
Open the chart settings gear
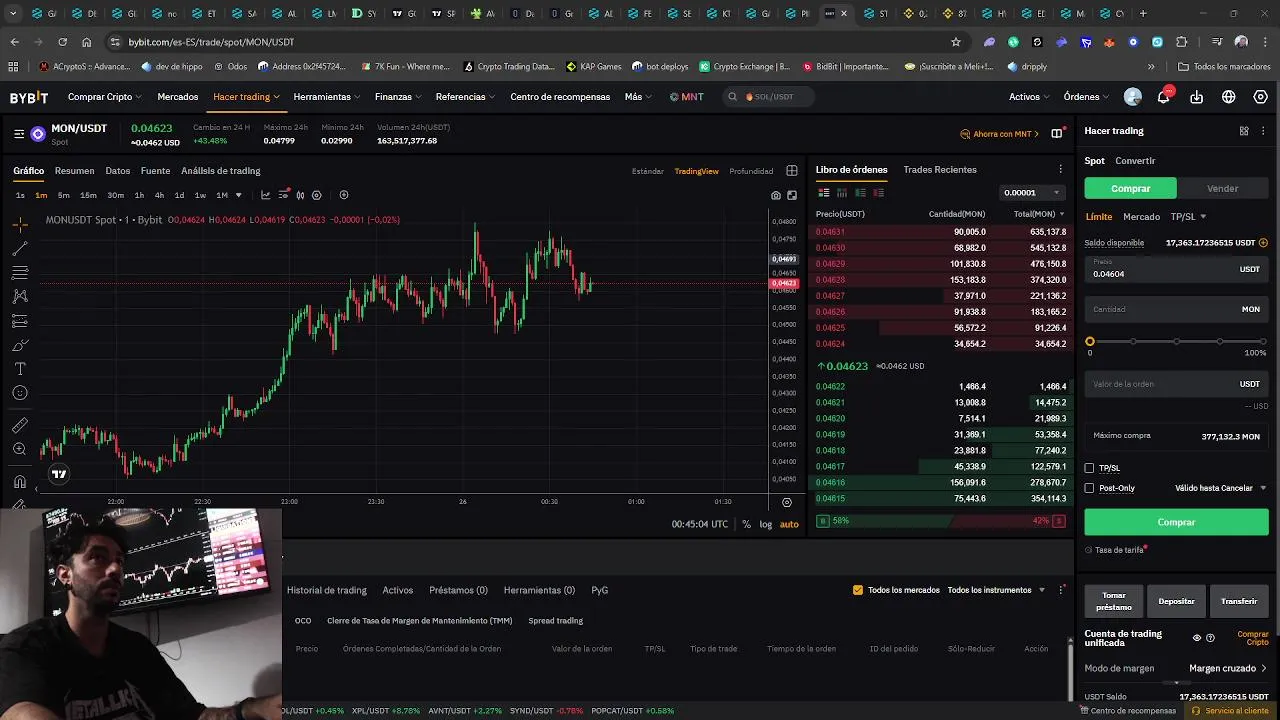317,195
